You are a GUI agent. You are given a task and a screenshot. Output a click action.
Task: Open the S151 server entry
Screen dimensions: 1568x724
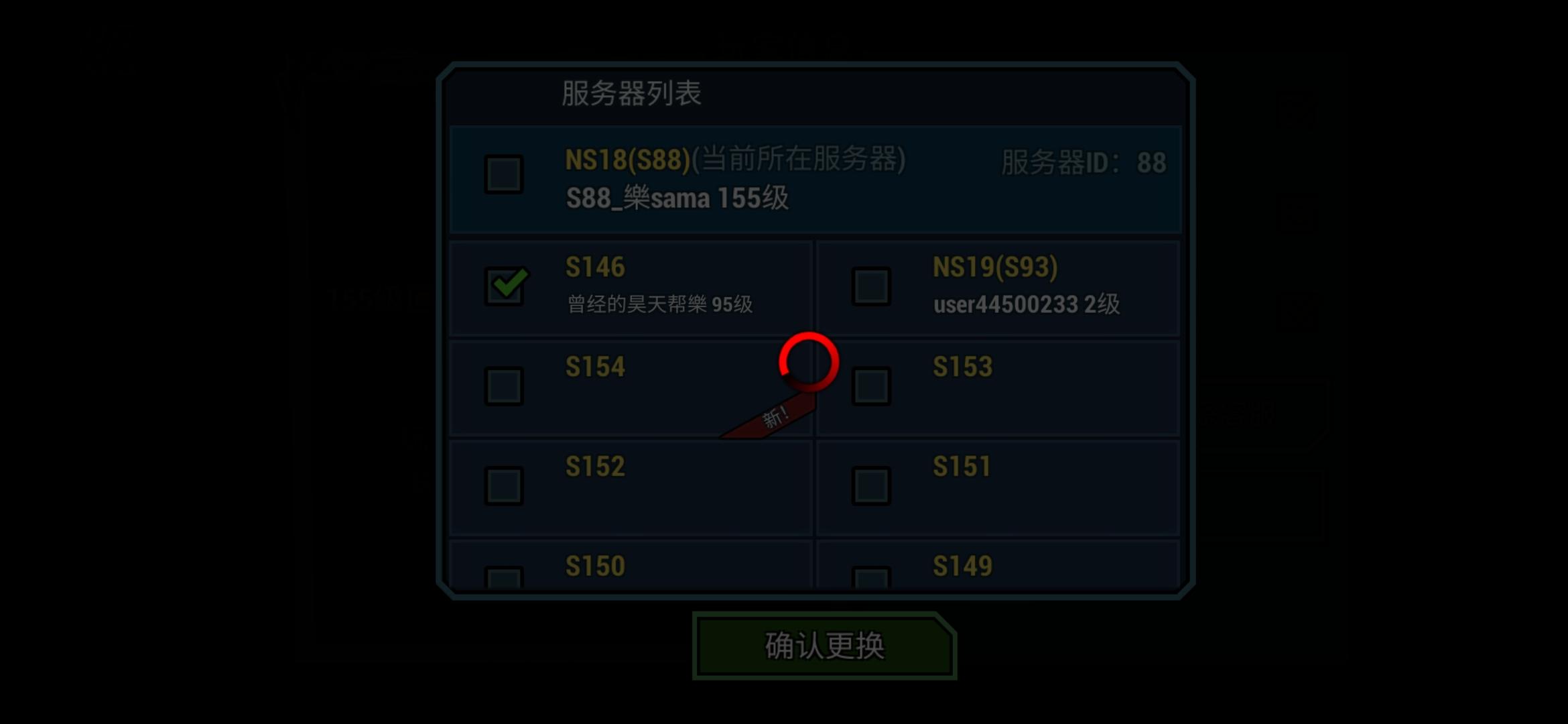click(998, 487)
